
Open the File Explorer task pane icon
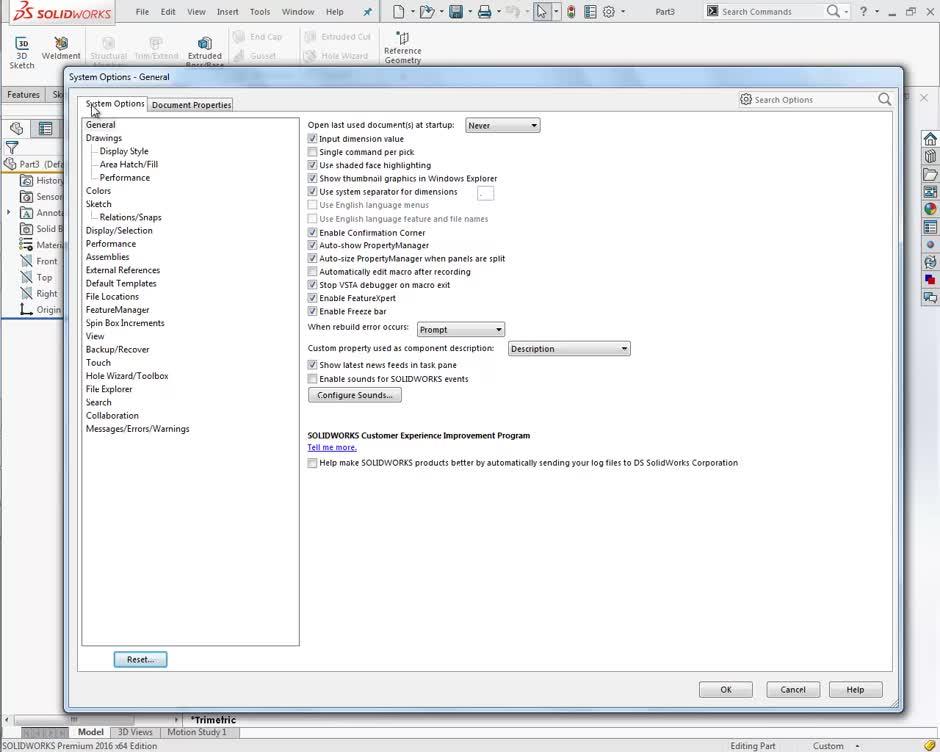click(931, 175)
